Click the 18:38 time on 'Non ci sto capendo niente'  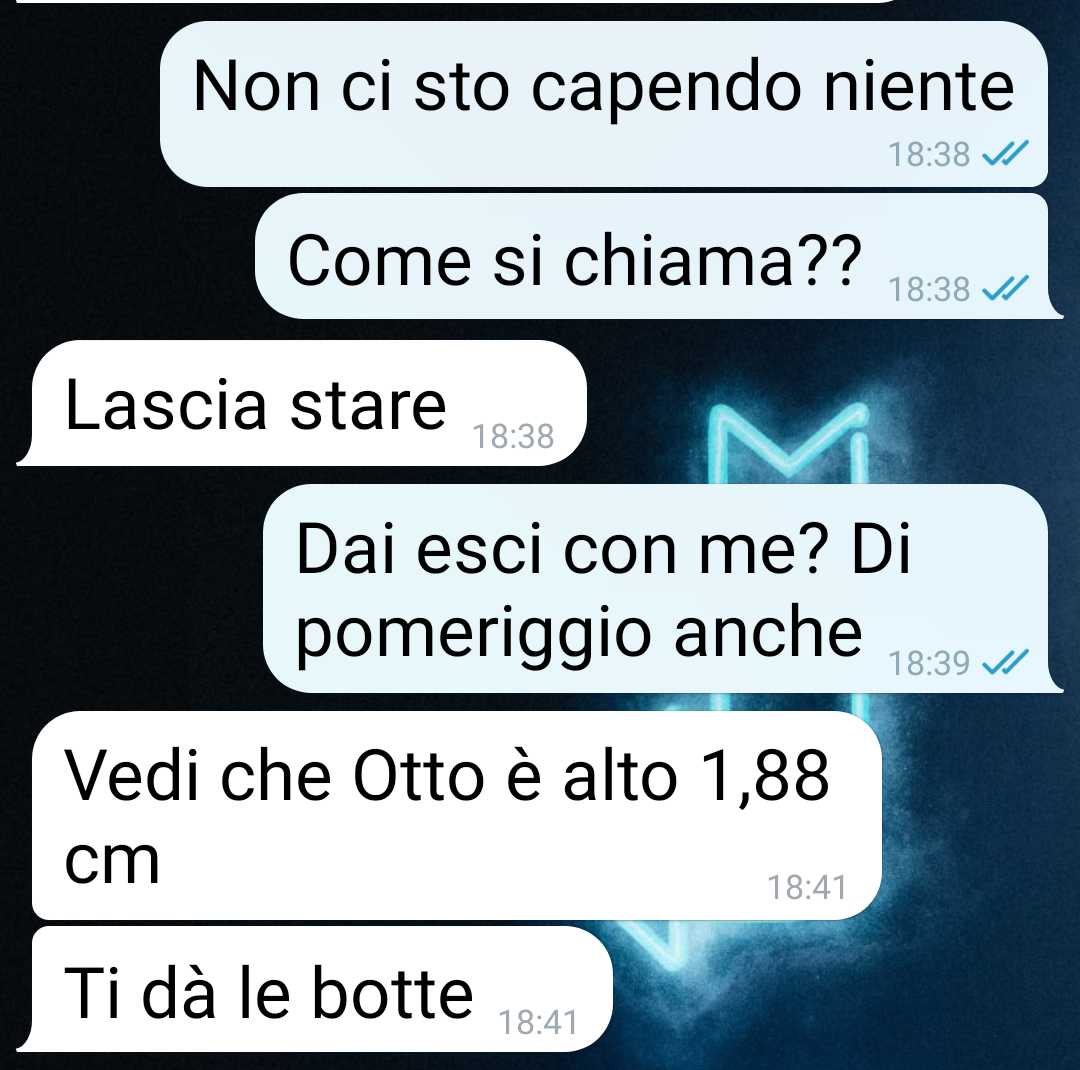[x=929, y=154]
